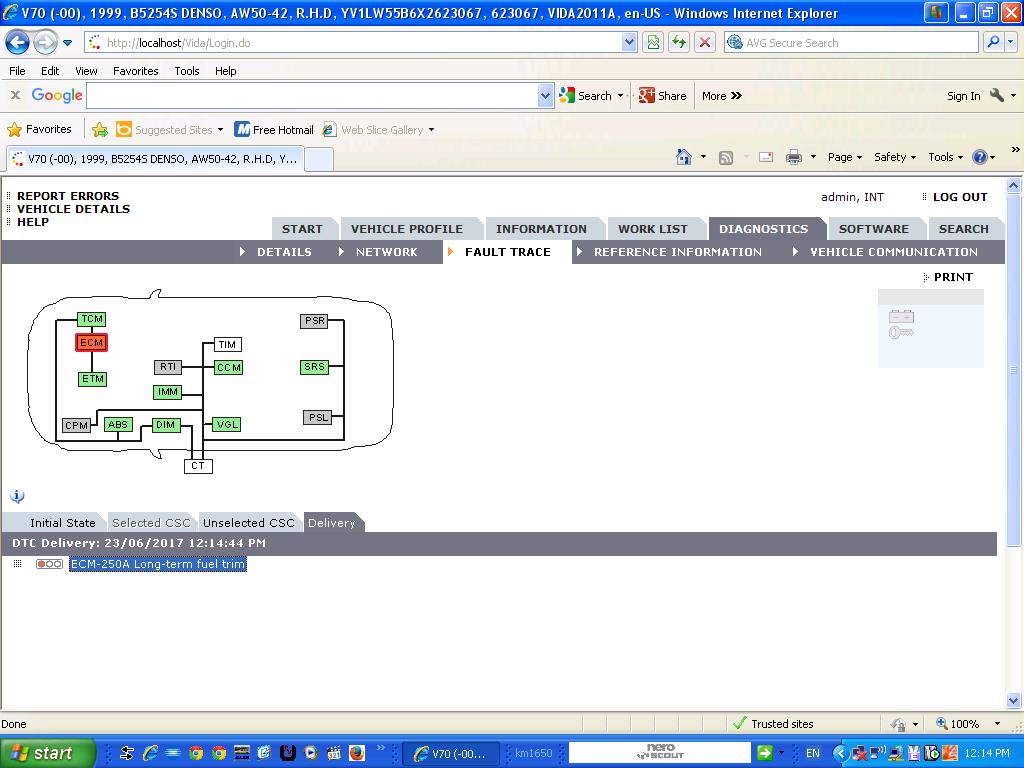This screenshot has width=1024, height=768.
Task: Select the TCM module box
Action: coord(91,319)
